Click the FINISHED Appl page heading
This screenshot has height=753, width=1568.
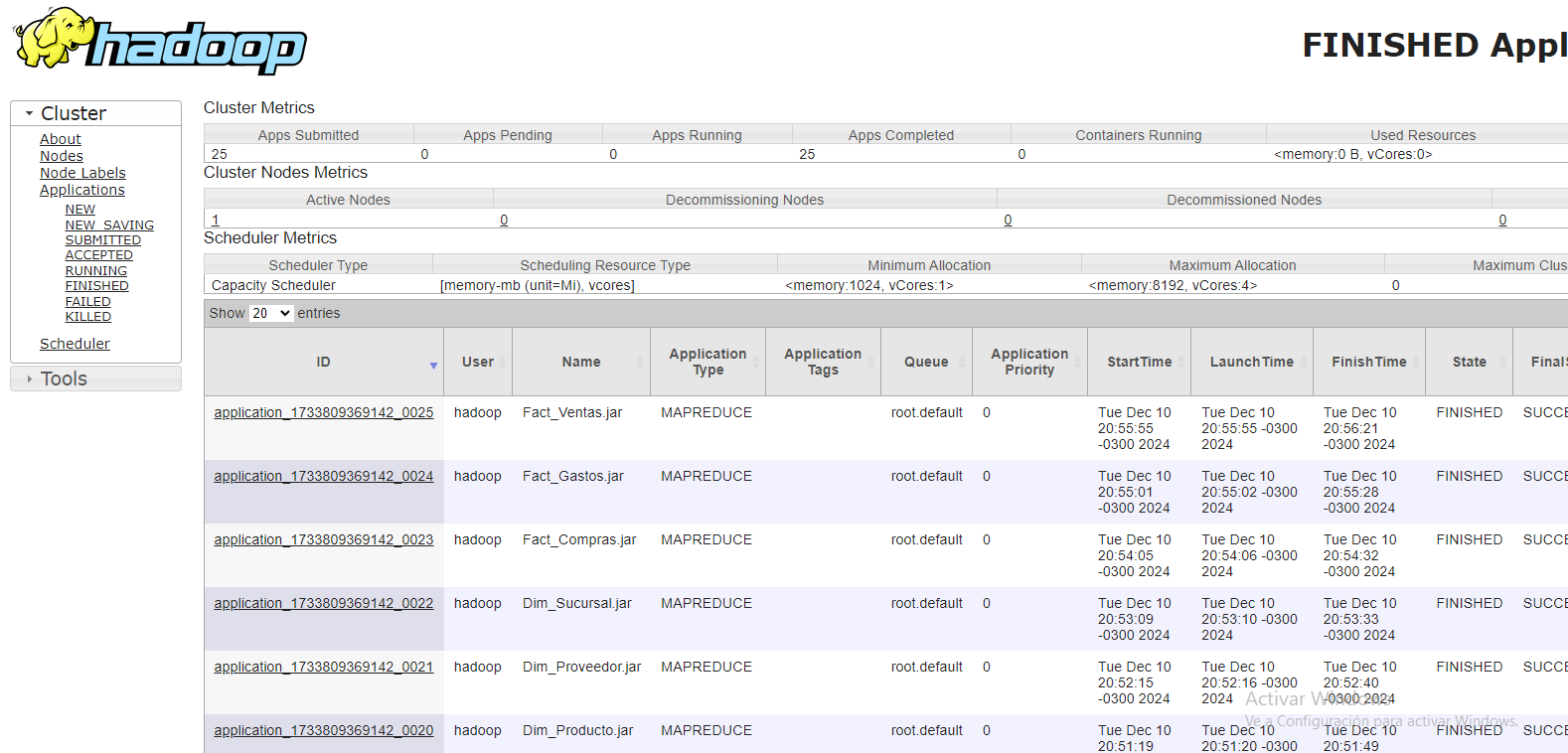(x=1435, y=45)
